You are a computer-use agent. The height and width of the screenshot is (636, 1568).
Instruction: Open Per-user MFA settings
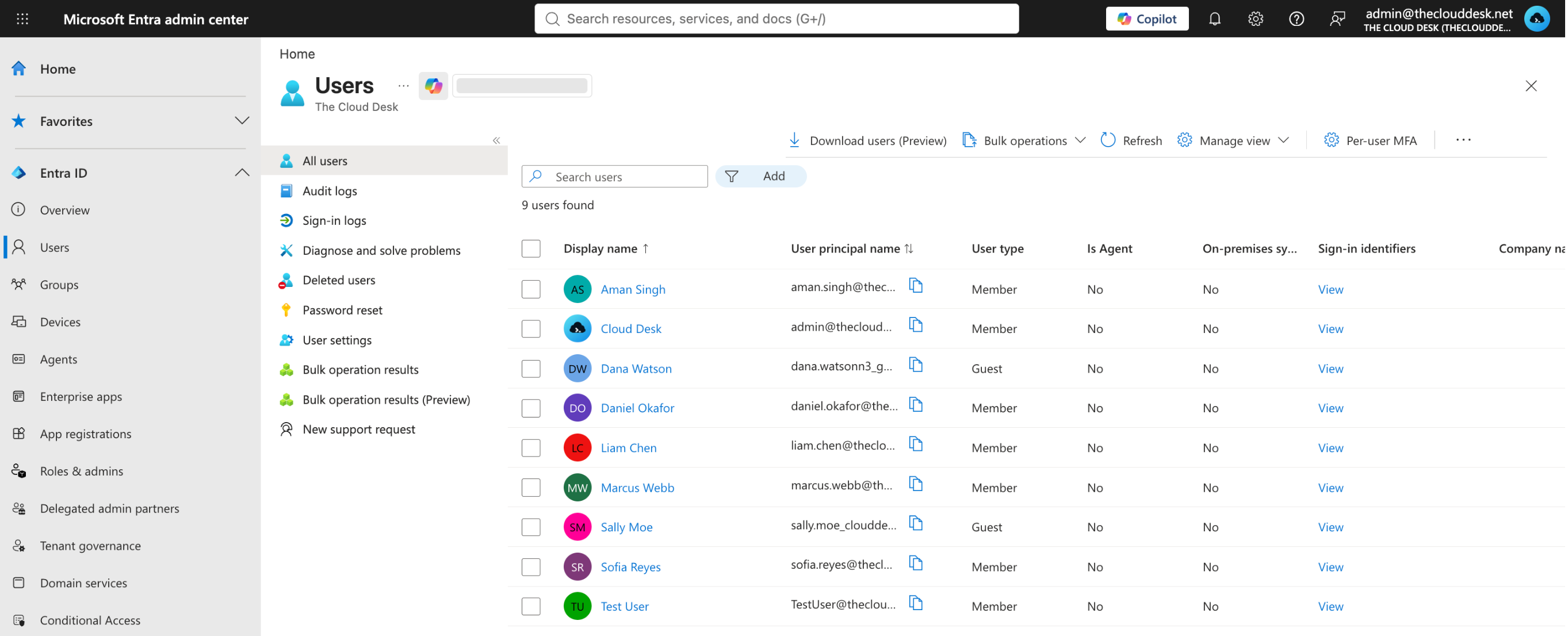click(1370, 140)
